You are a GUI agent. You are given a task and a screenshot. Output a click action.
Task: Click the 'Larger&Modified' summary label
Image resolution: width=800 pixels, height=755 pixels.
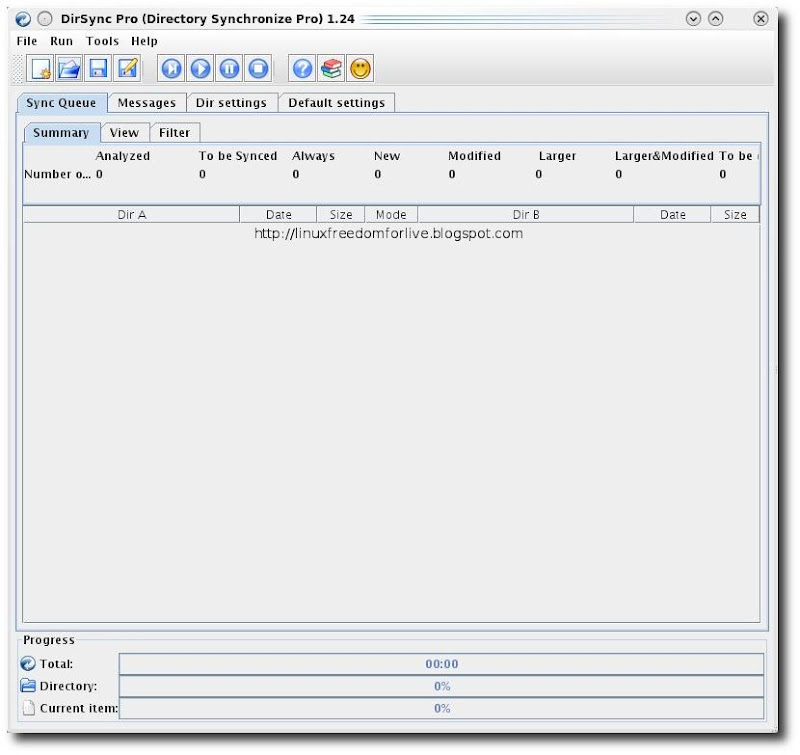(x=664, y=156)
